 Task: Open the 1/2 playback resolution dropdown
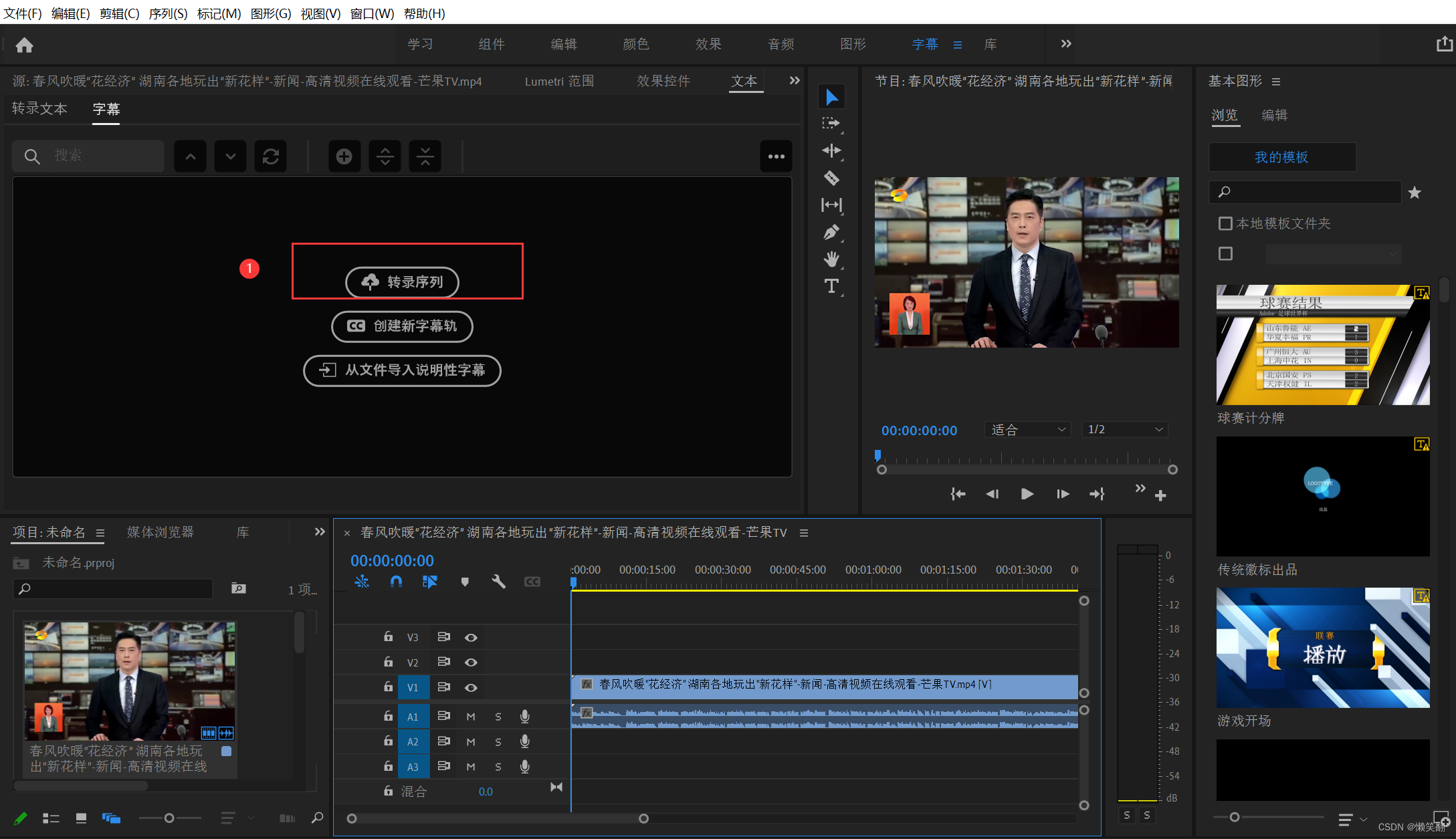point(1125,430)
